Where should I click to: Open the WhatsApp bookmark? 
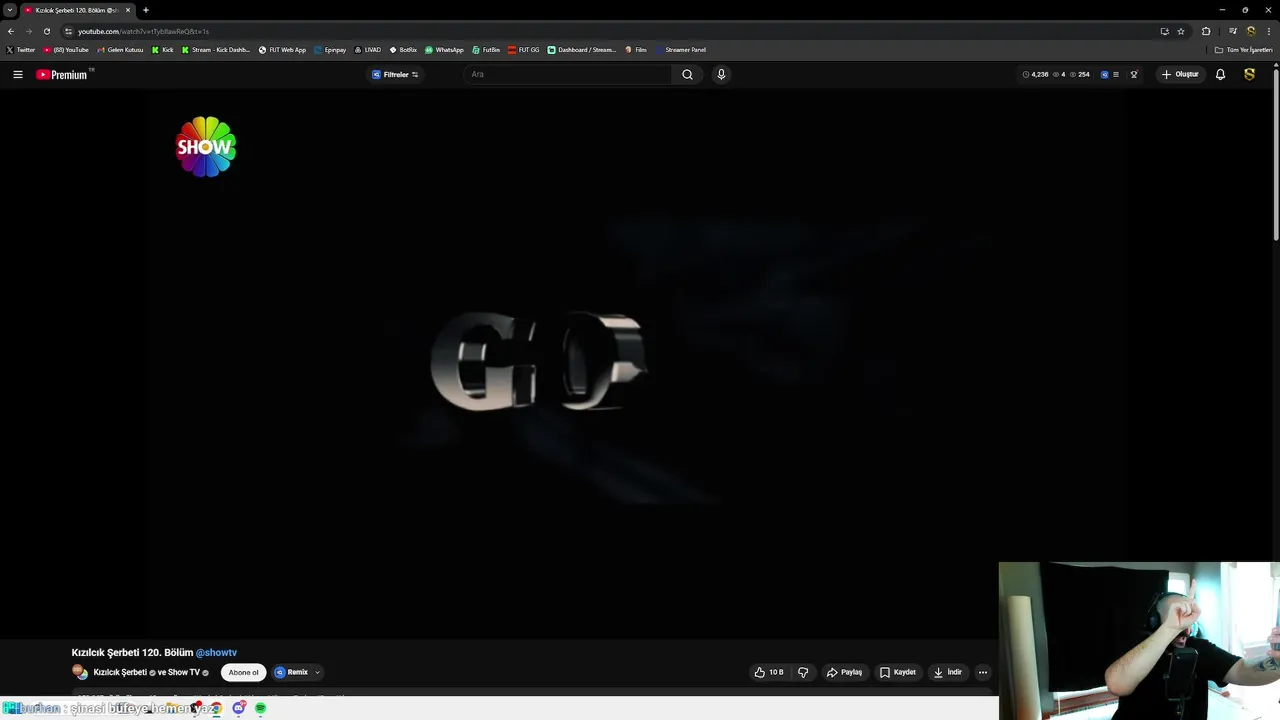click(444, 50)
